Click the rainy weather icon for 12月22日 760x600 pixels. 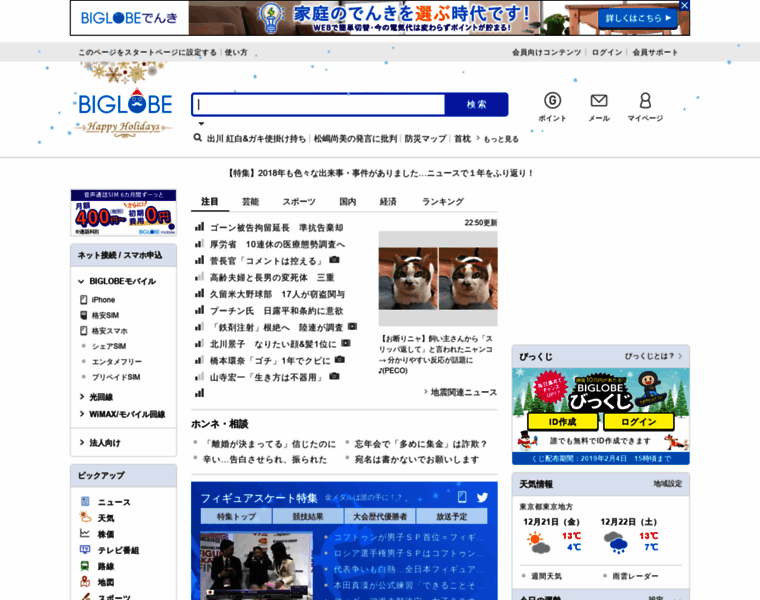[x=616, y=542]
